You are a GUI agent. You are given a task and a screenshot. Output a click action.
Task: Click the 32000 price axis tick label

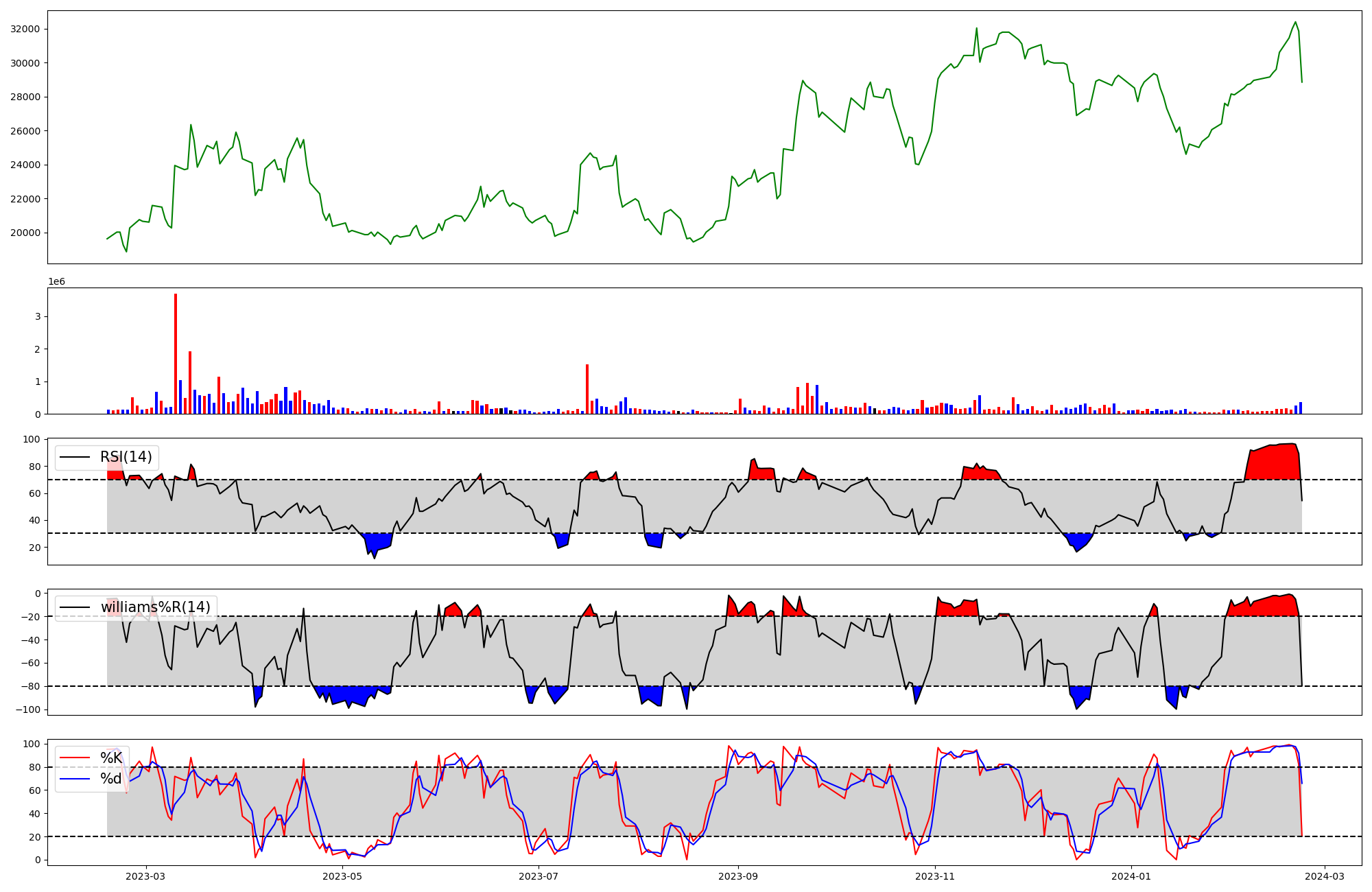pos(25,29)
